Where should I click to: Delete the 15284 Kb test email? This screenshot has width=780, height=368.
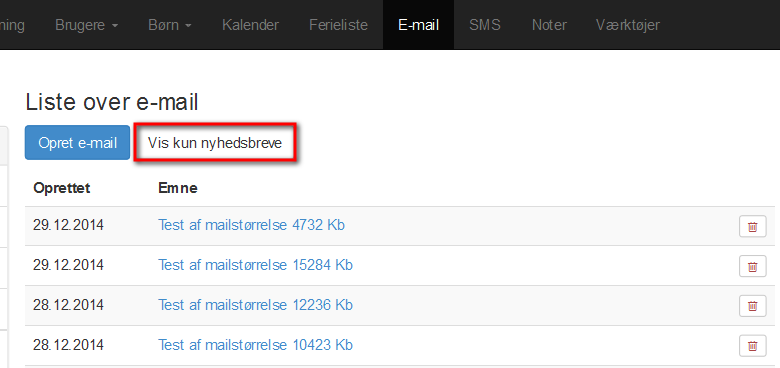[753, 267]
